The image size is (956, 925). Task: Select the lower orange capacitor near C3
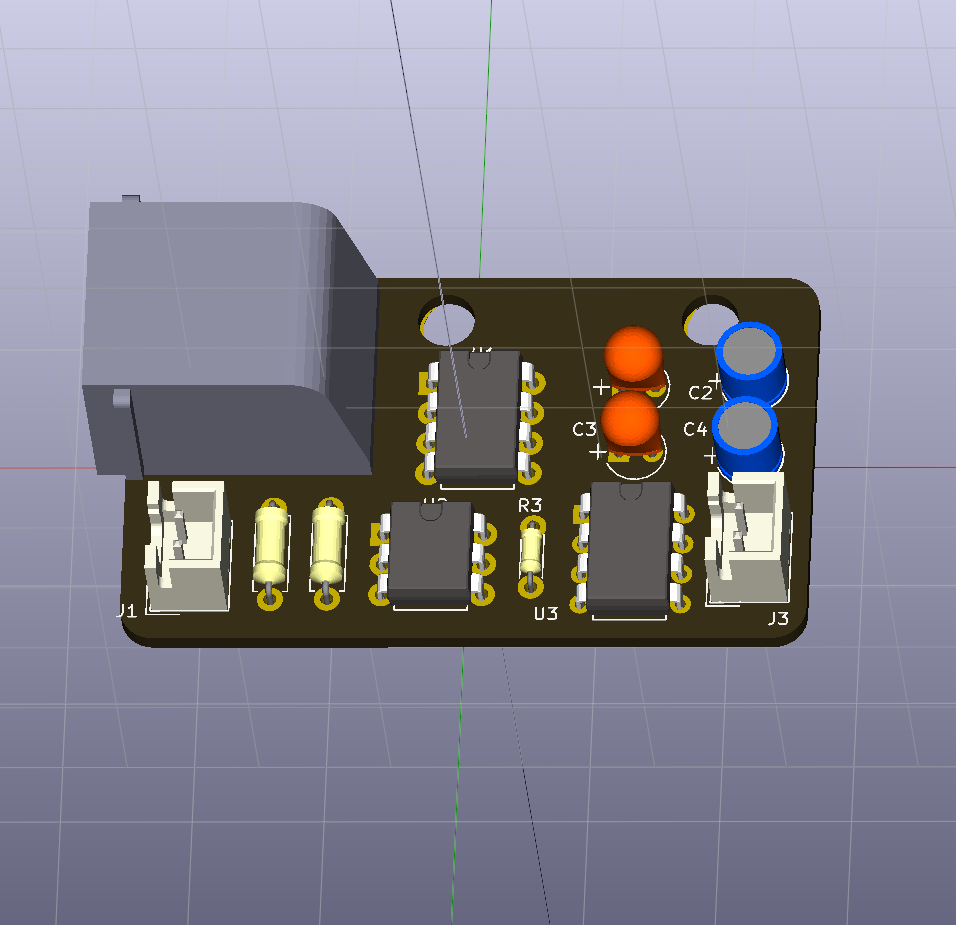click(632, 420)
